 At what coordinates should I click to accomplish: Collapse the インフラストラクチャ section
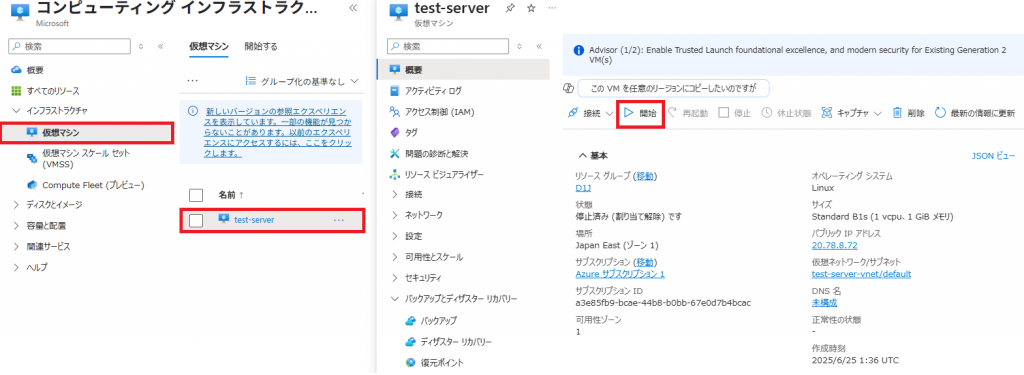16,111
